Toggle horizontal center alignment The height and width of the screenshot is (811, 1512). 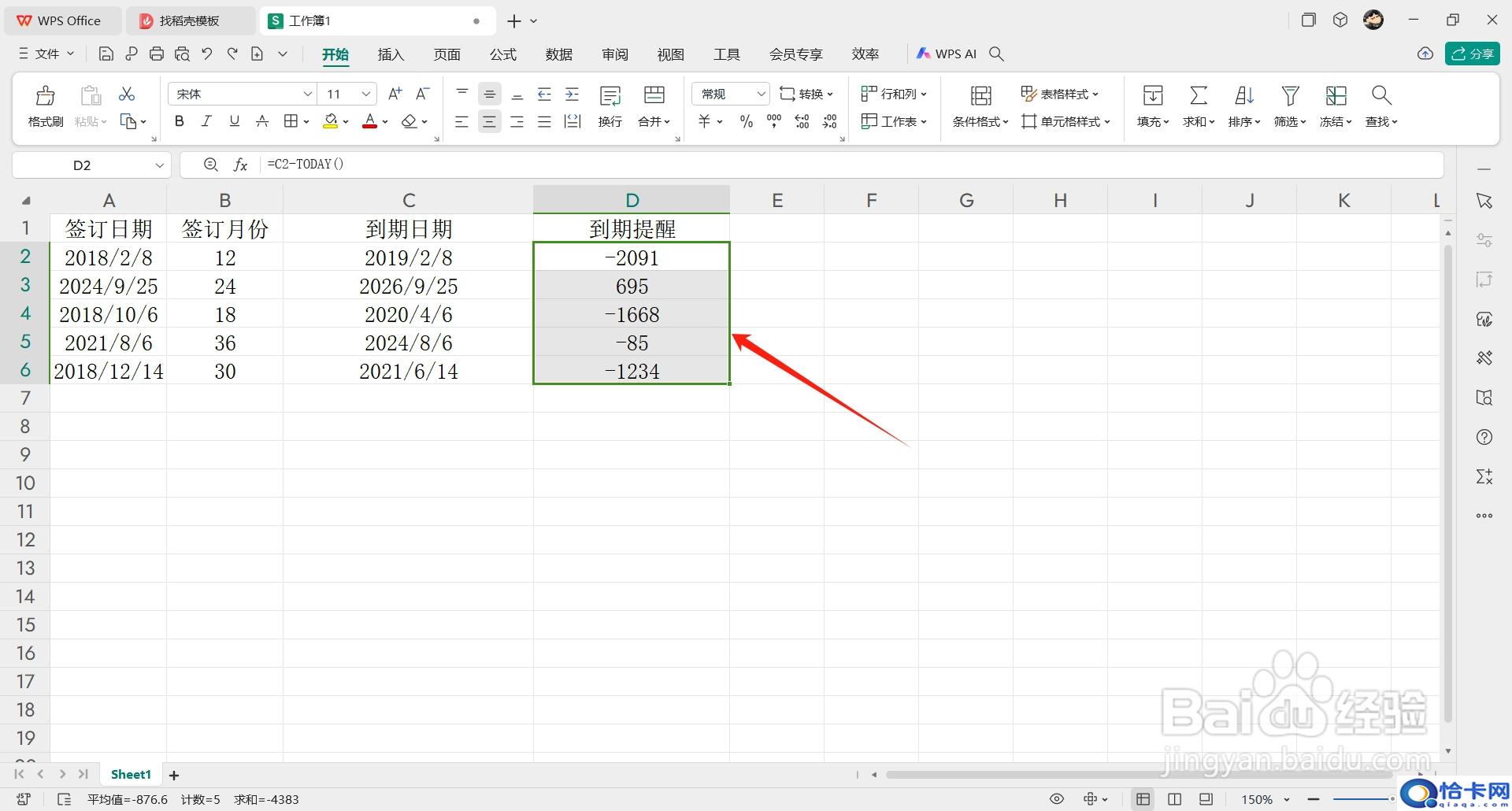coord(490,122)
